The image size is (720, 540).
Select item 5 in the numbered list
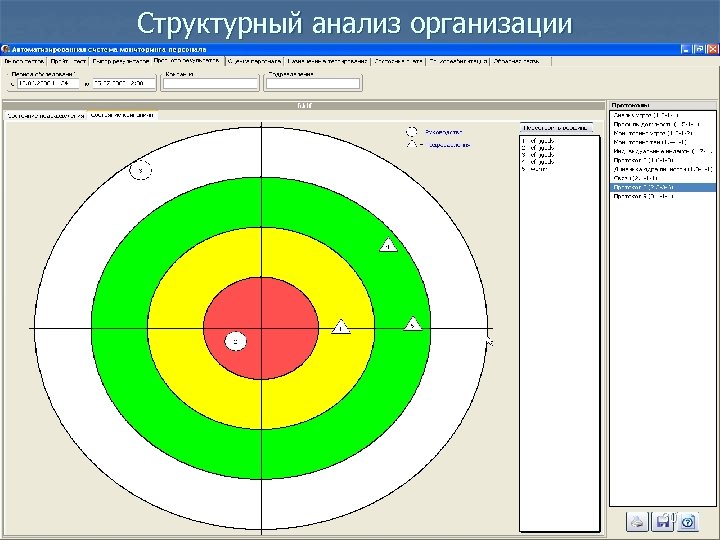click(x=559, y=169)
